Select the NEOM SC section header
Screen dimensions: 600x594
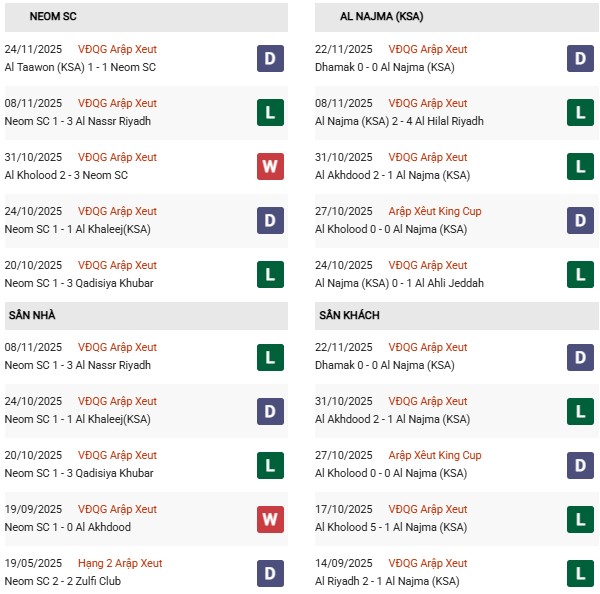point(55,17)
